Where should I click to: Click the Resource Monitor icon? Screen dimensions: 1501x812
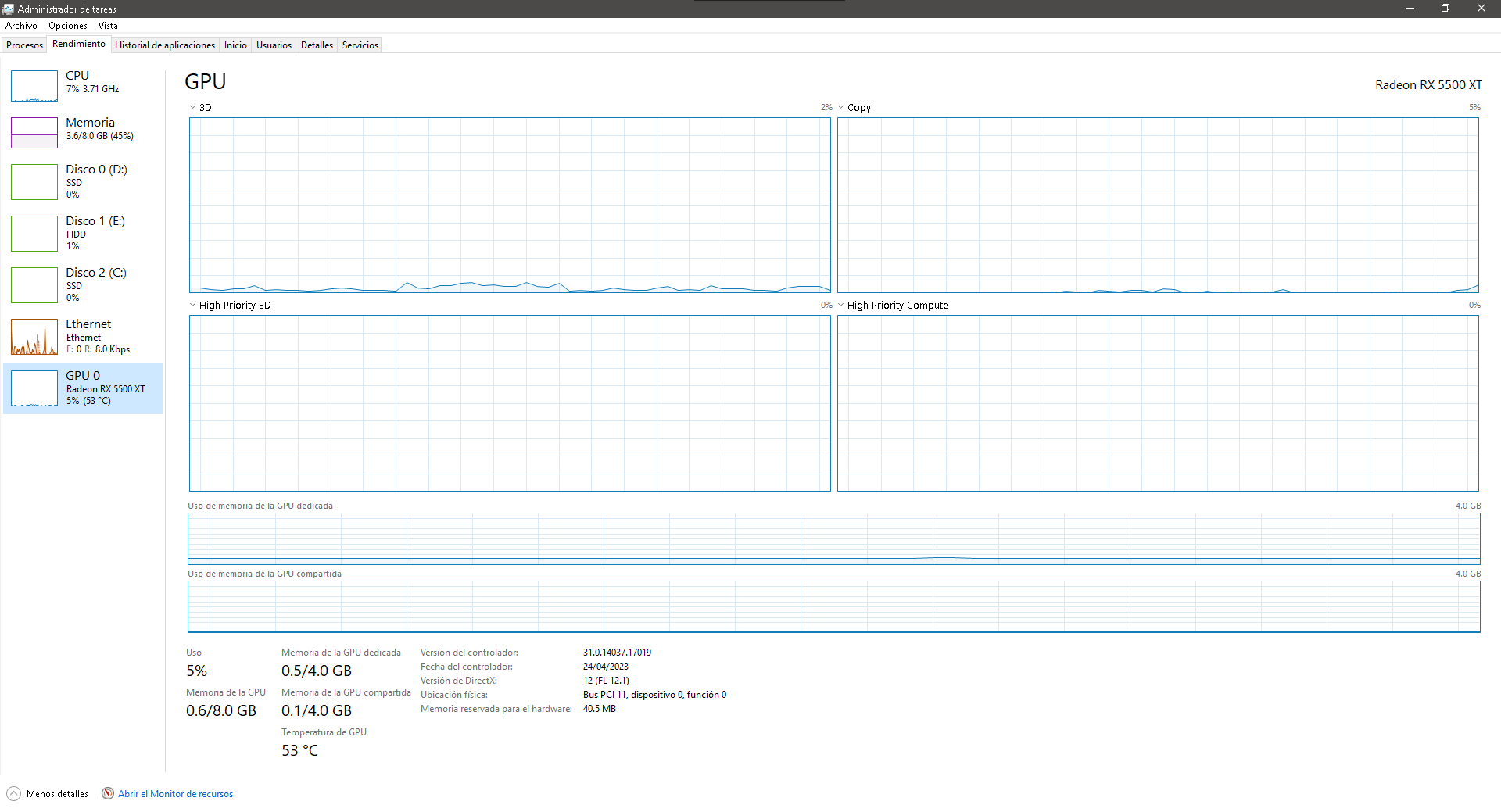[108, 794]
